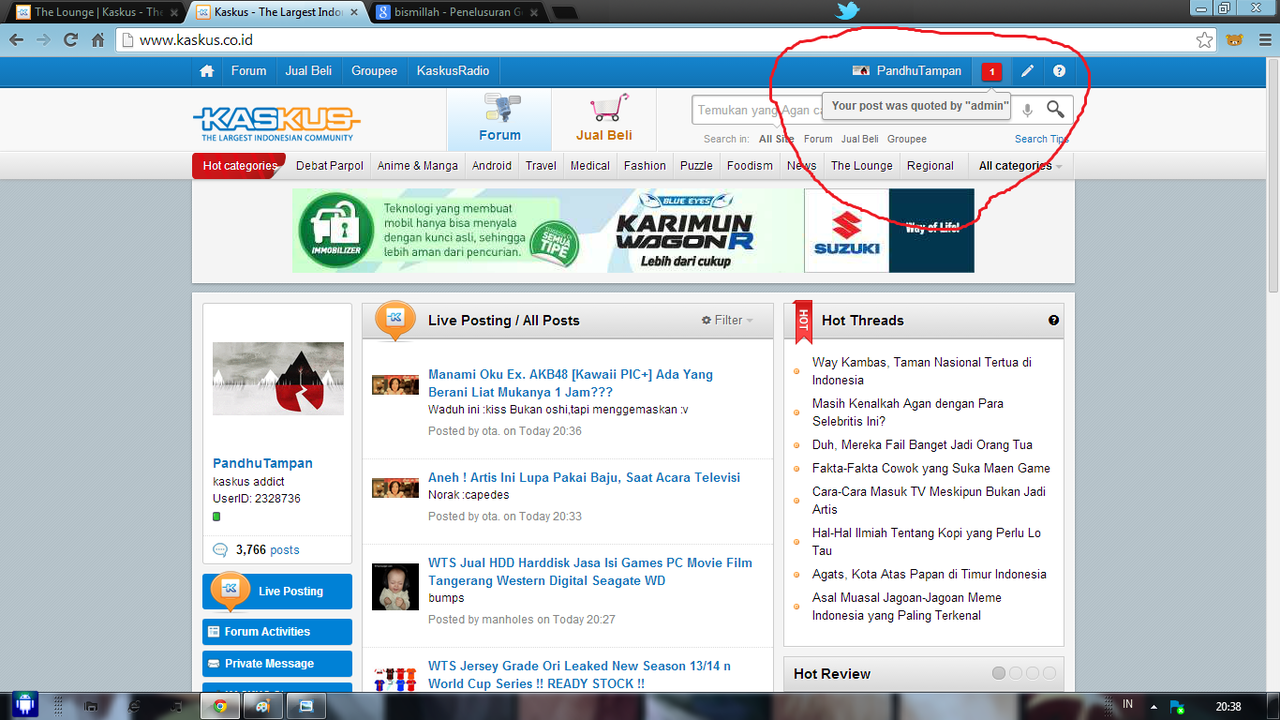Image resolution: width=1280 pixels, height=720 pixels.
Task: Reload the page in Chrome
Action: [70, 40]
